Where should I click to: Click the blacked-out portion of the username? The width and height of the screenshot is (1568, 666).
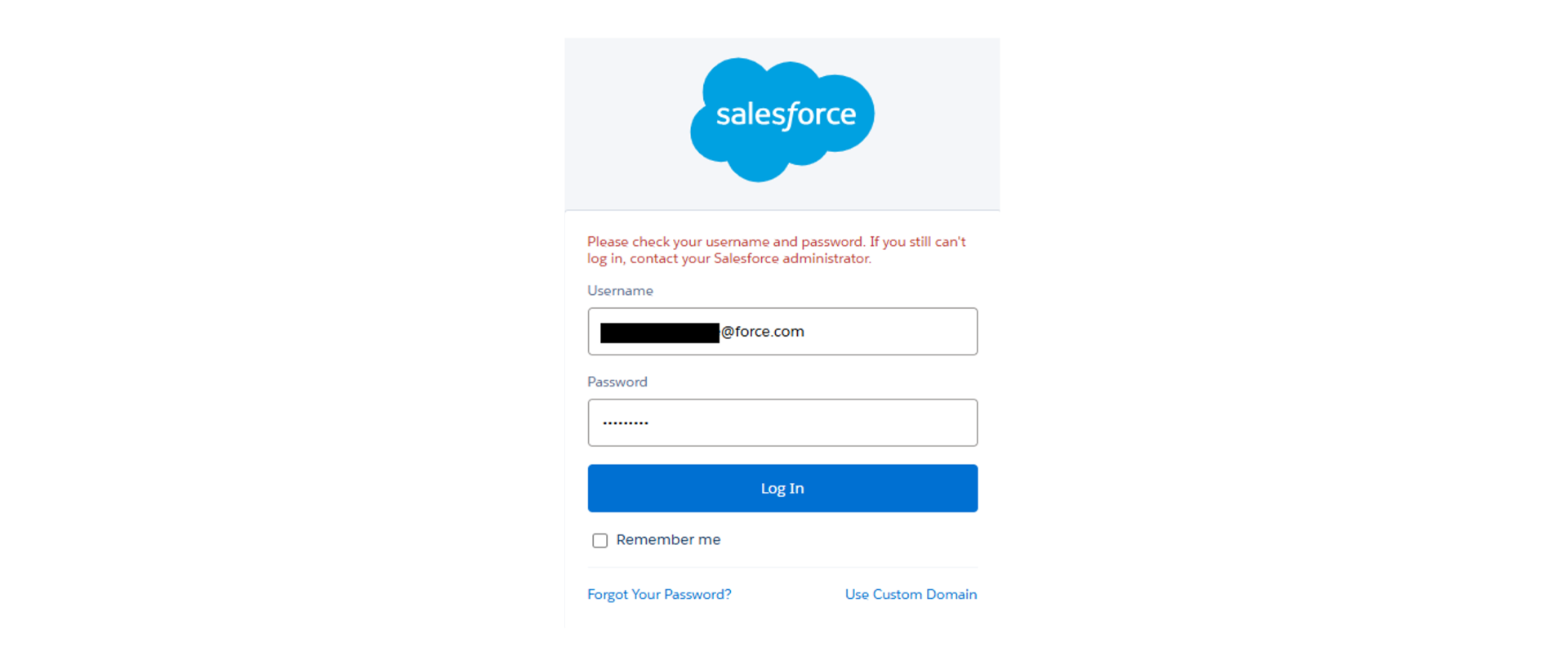tap(660, 333)
